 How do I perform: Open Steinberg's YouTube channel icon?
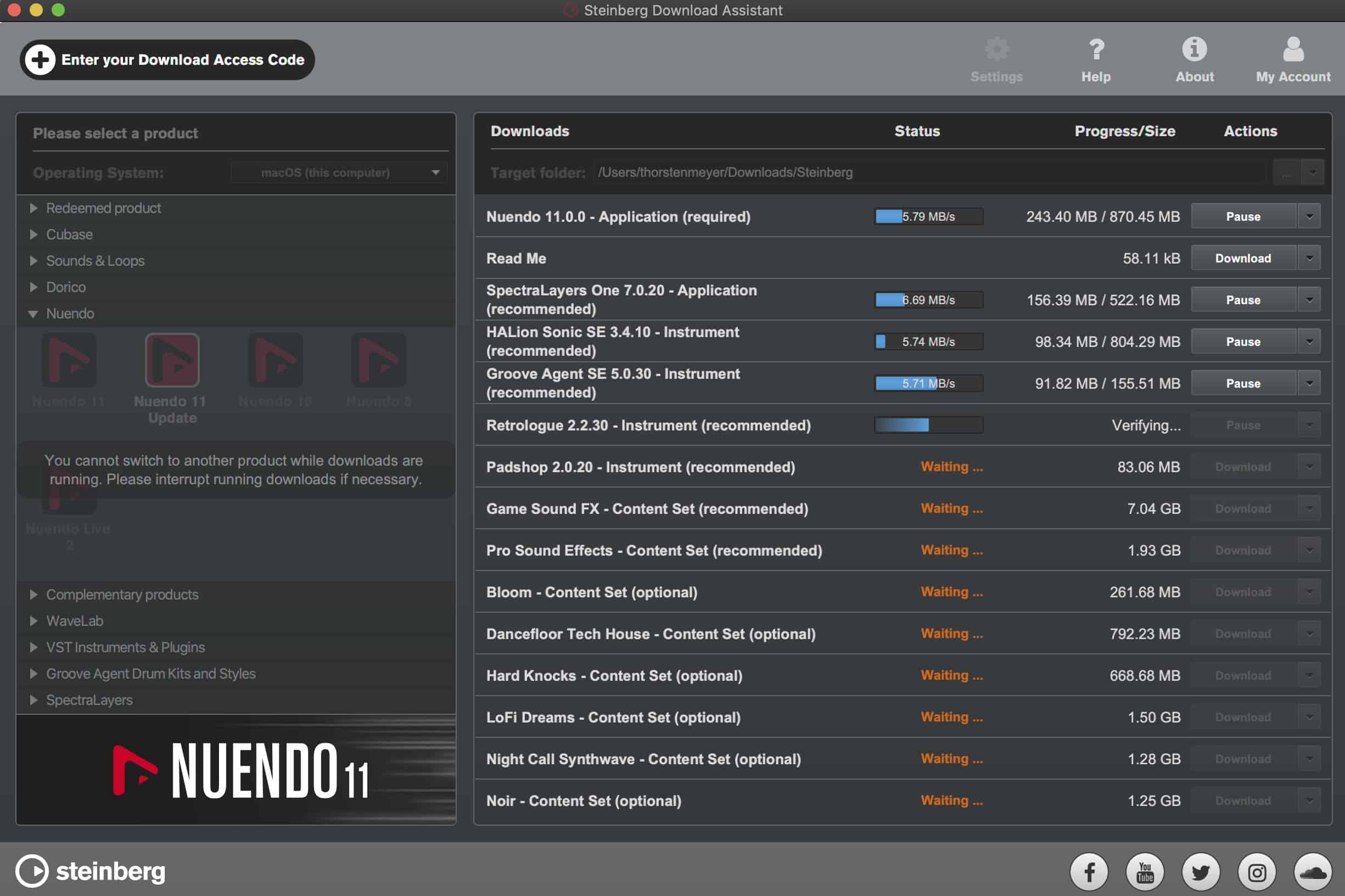[1145, 872]
